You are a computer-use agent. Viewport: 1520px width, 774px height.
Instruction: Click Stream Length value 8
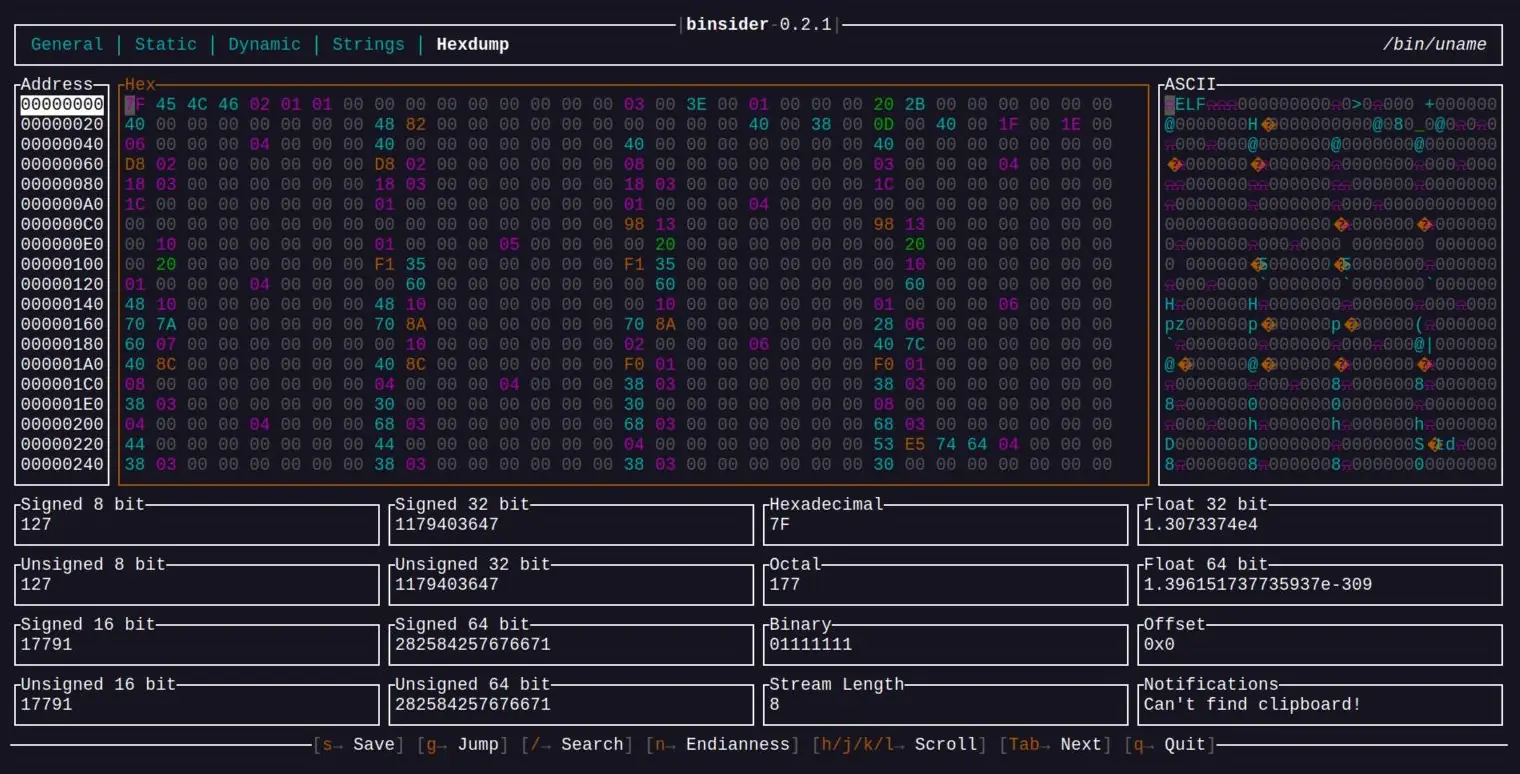775,704
